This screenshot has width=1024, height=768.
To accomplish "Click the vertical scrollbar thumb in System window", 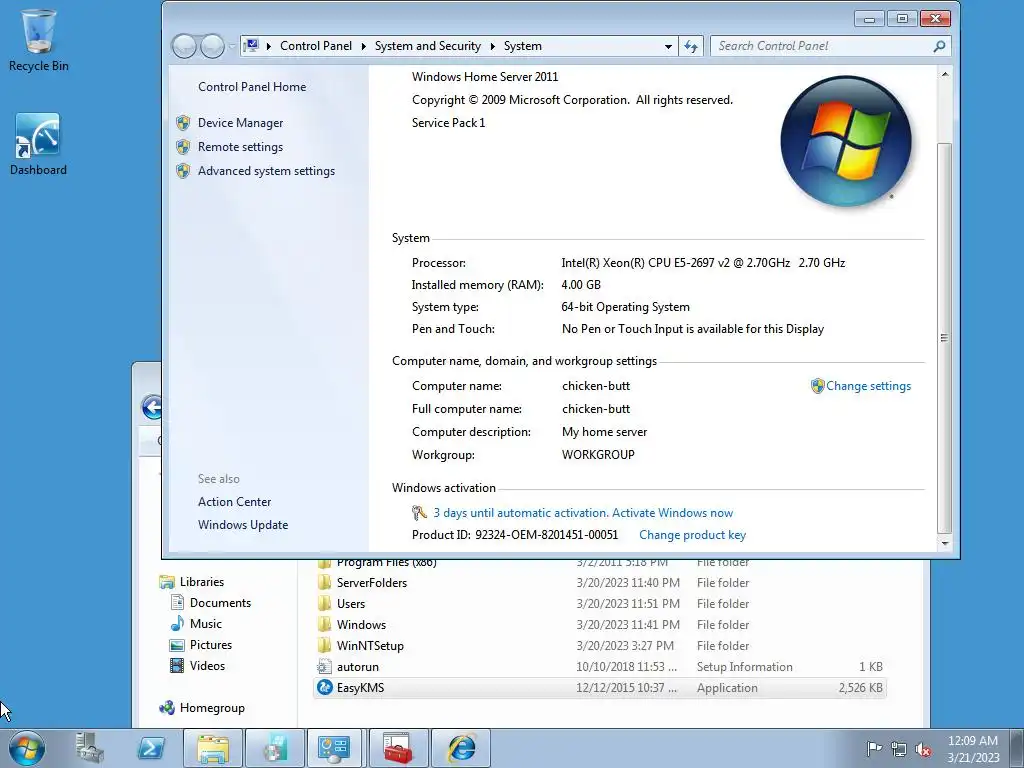I will coord(944,338).
